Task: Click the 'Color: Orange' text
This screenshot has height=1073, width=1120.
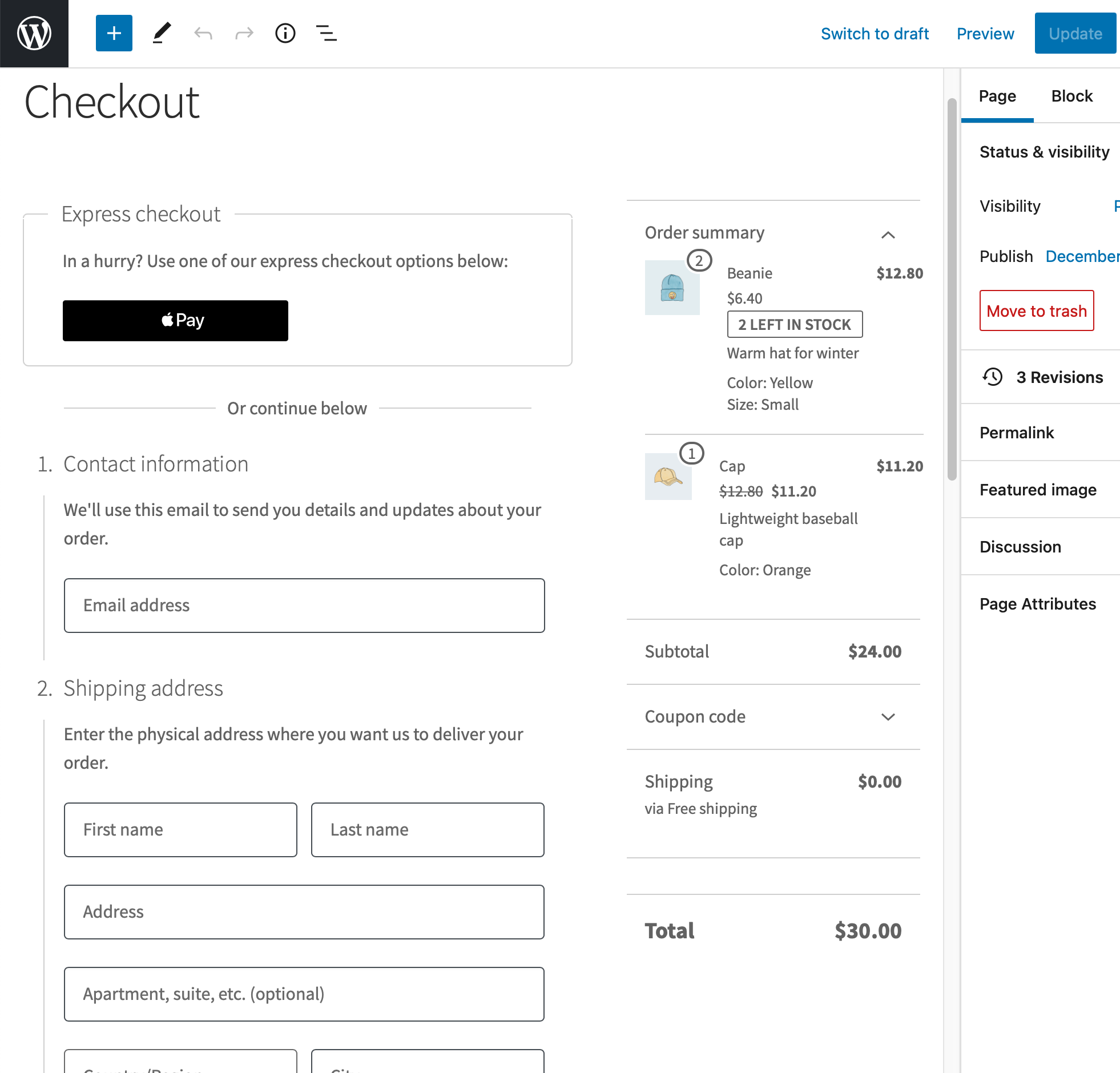Action: 764,570
